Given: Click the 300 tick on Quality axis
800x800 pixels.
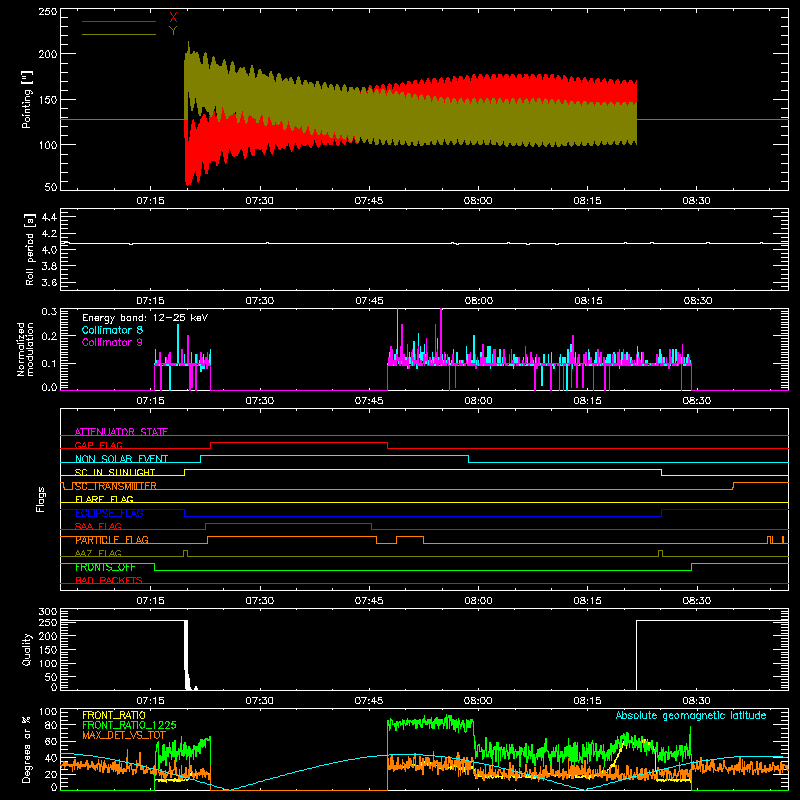Looking at the screenshot, I should (x=48, y=612).
